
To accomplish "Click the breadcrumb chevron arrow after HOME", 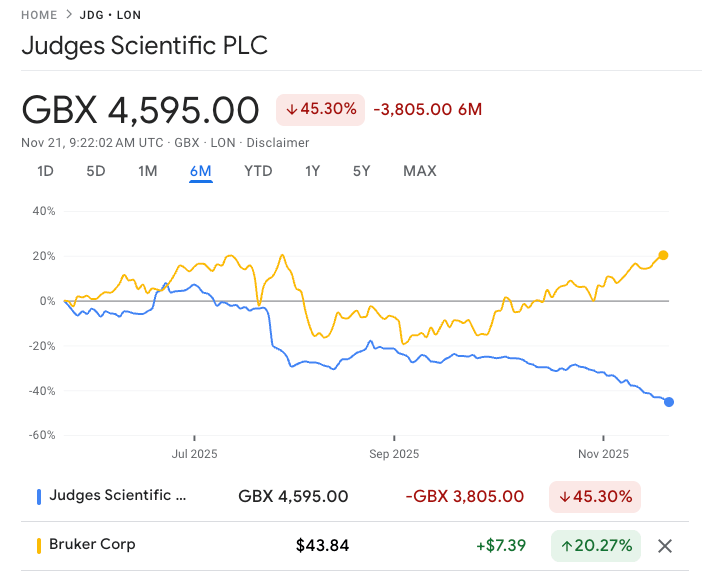I will (x=69, y=15).
